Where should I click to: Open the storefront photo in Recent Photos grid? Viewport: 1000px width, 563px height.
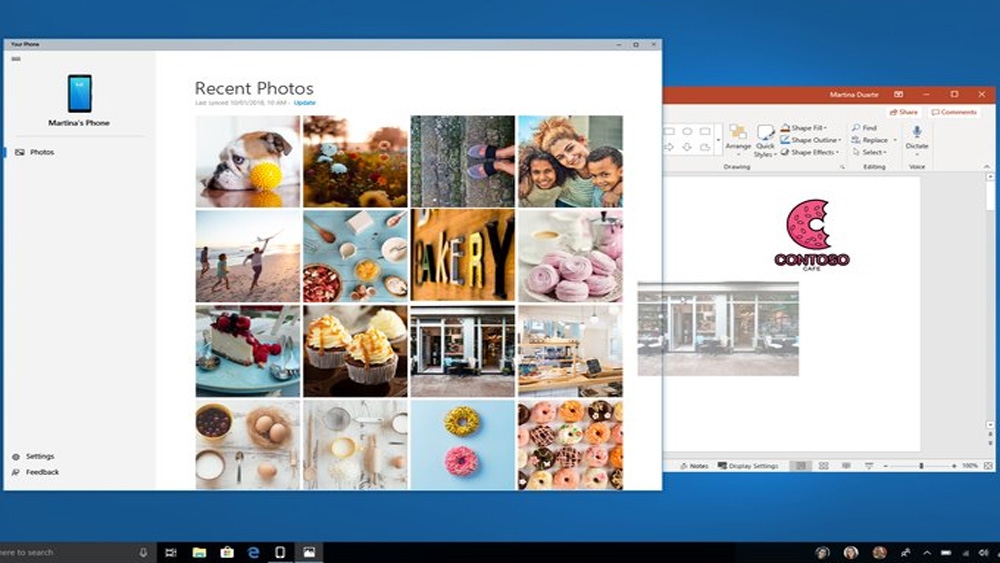point(462,351)
